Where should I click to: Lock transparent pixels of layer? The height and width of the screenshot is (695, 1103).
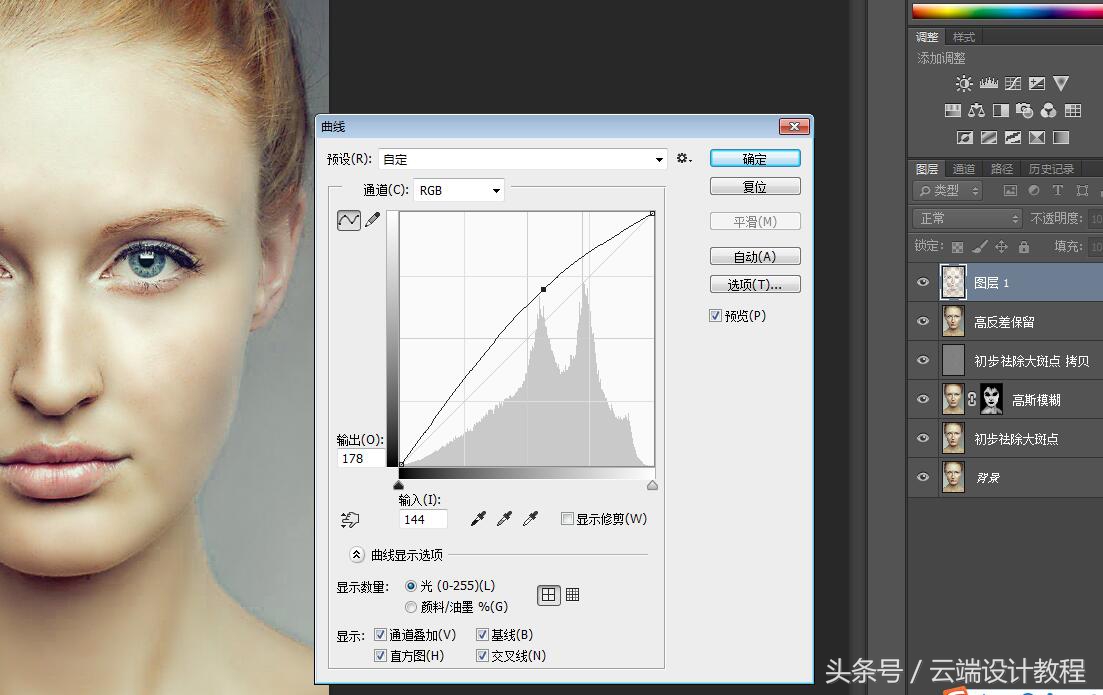click(x=957, y=247)
